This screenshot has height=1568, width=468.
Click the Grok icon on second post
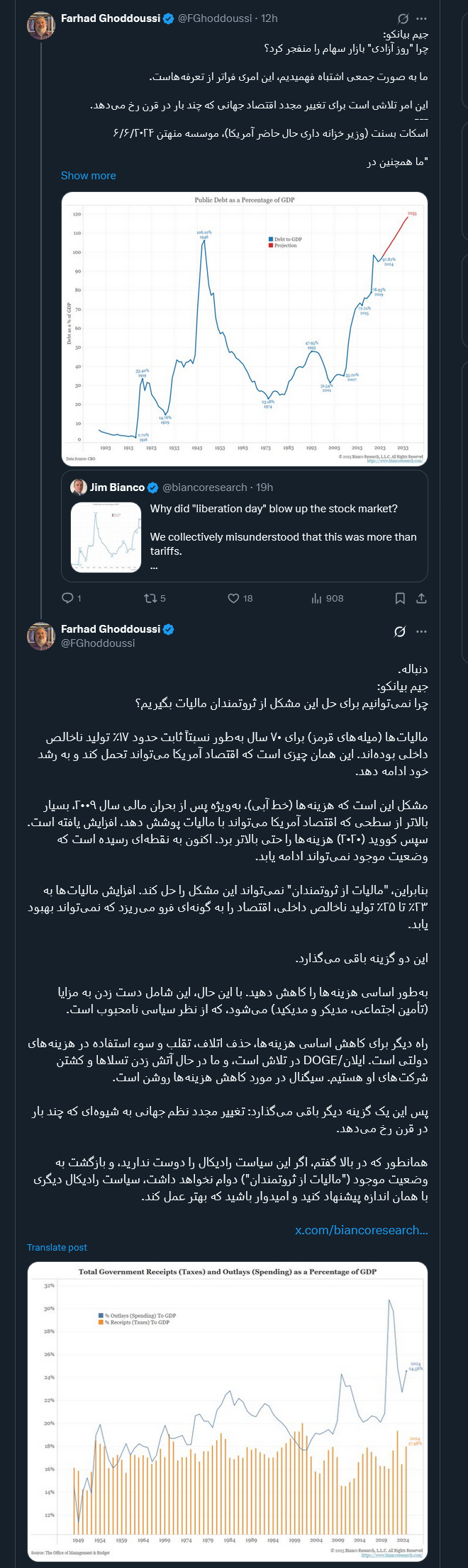(400, 631)
